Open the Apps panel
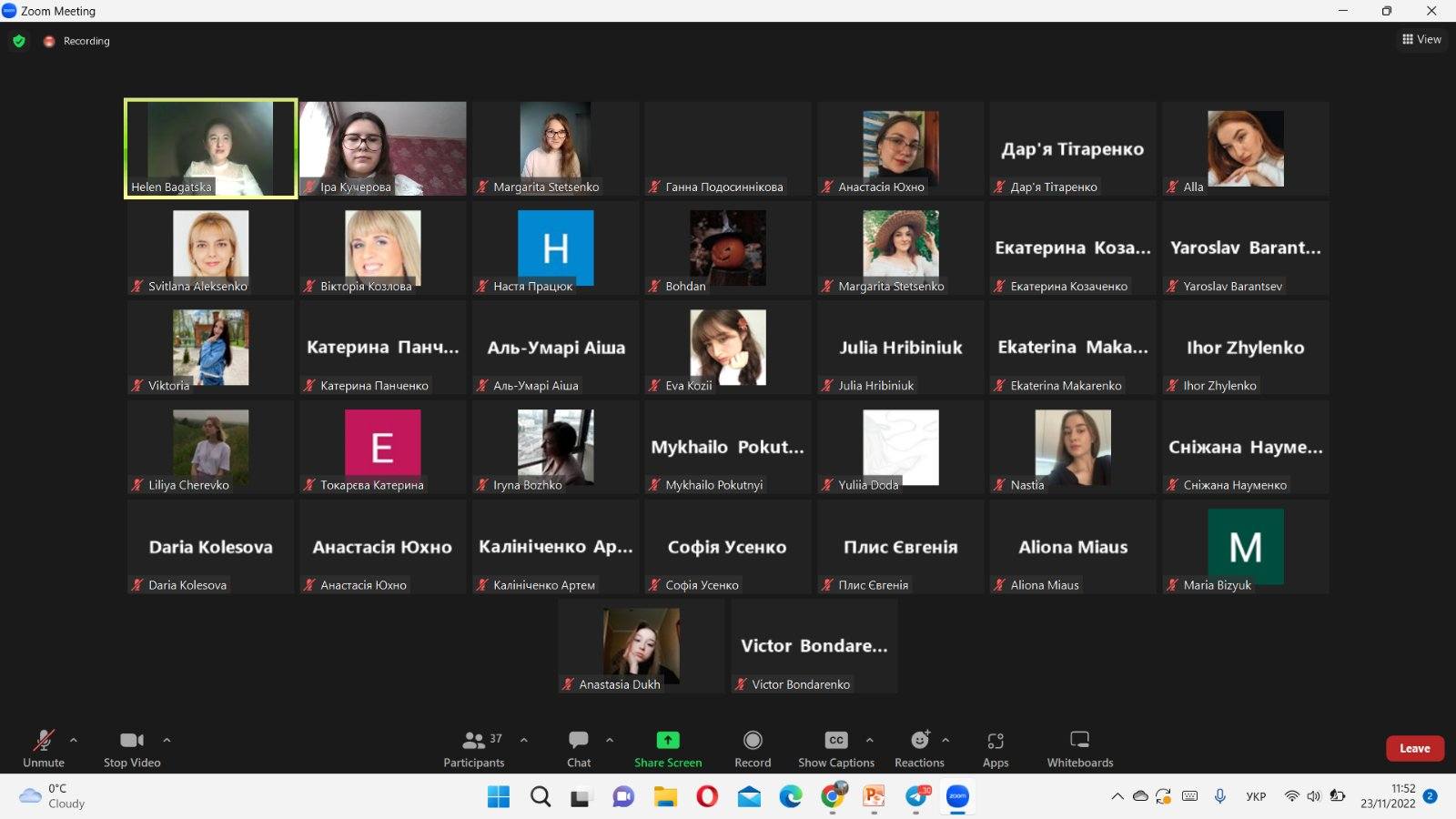The image size is (1456, 819). [x=996, y=748]
